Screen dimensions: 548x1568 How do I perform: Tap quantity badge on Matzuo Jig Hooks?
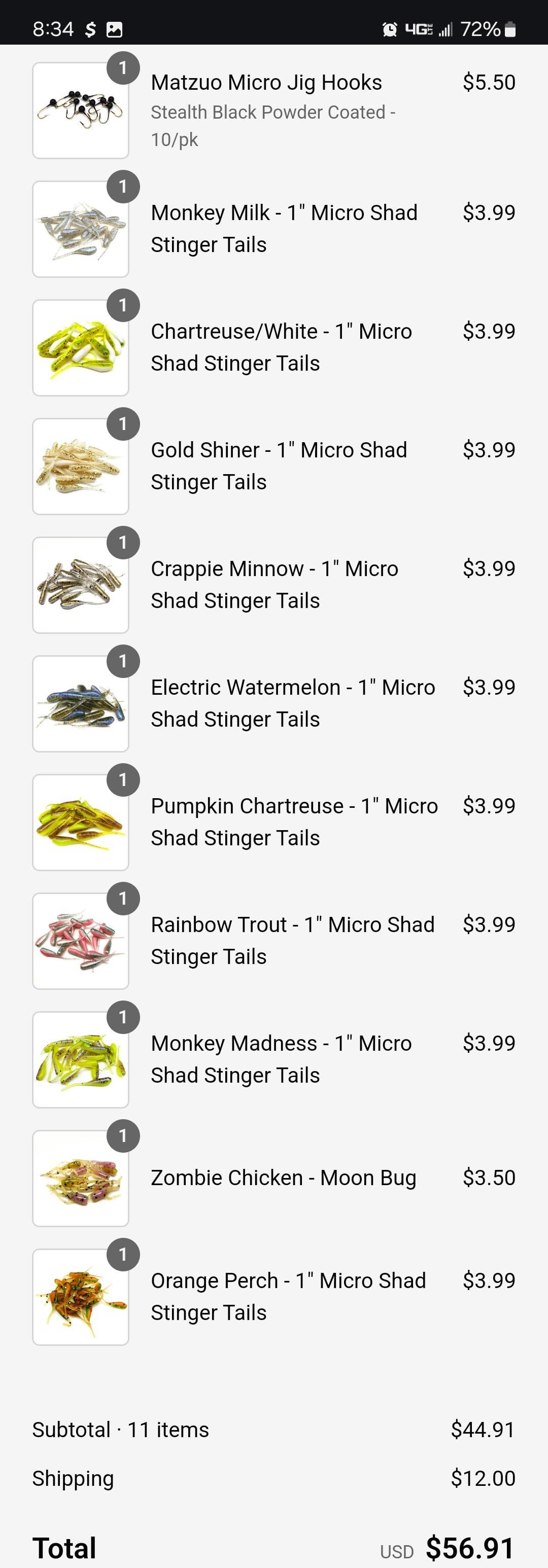[123, 68]
